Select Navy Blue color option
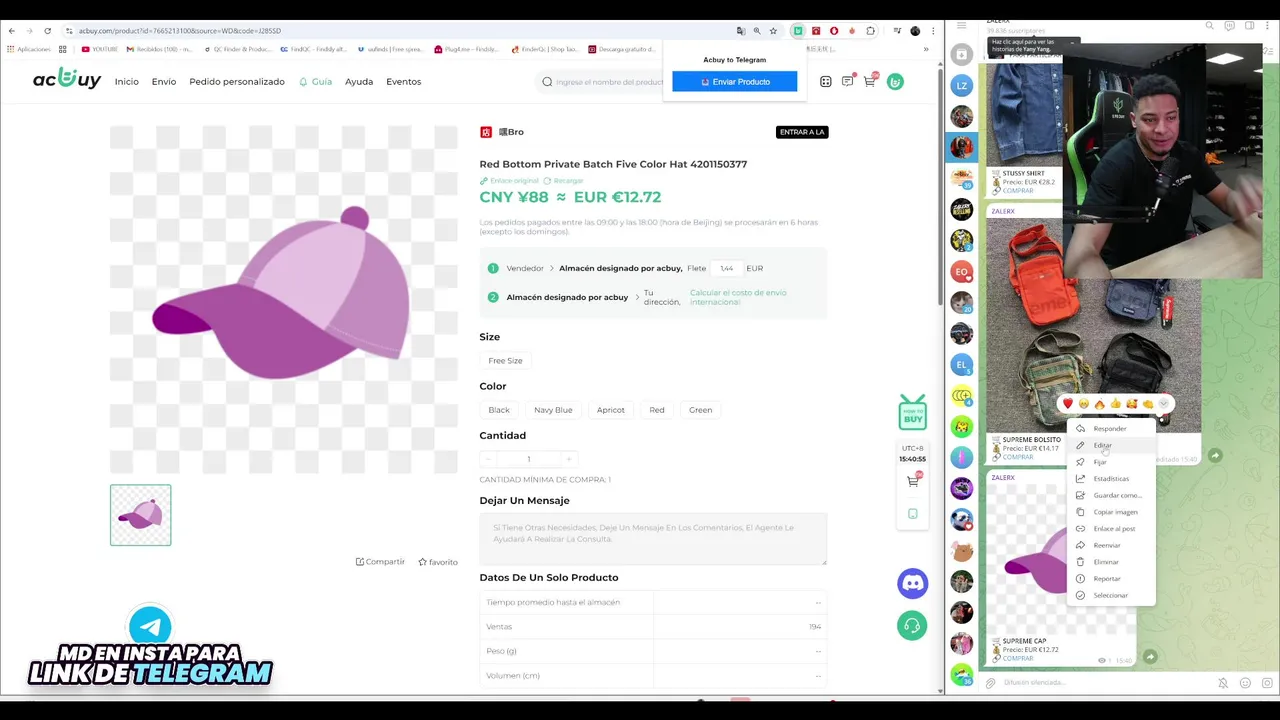This screenshot has height=720, width=1280. [x=553, y=410]
